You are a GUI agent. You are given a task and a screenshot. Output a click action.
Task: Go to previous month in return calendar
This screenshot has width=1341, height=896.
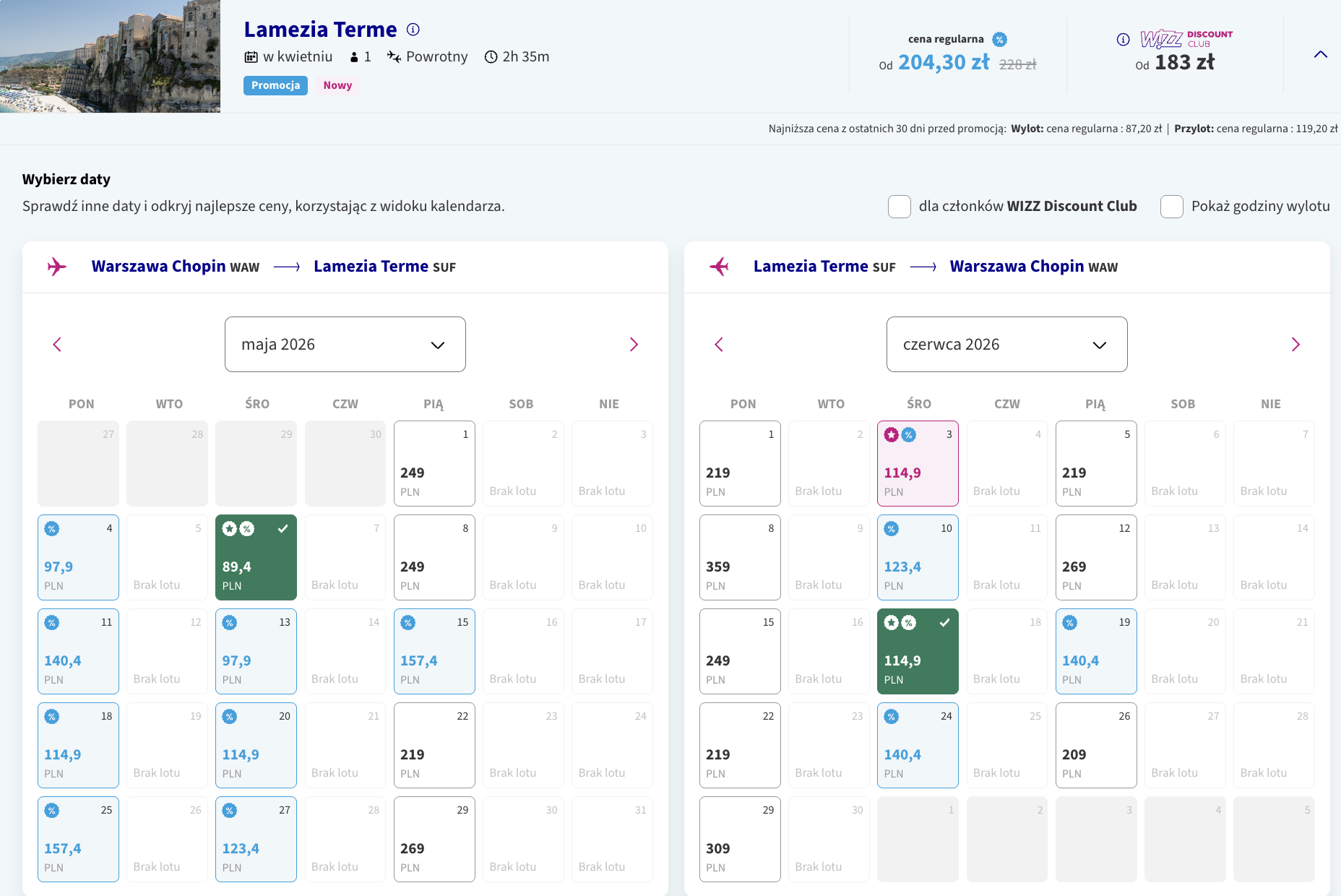pos(719,345)
